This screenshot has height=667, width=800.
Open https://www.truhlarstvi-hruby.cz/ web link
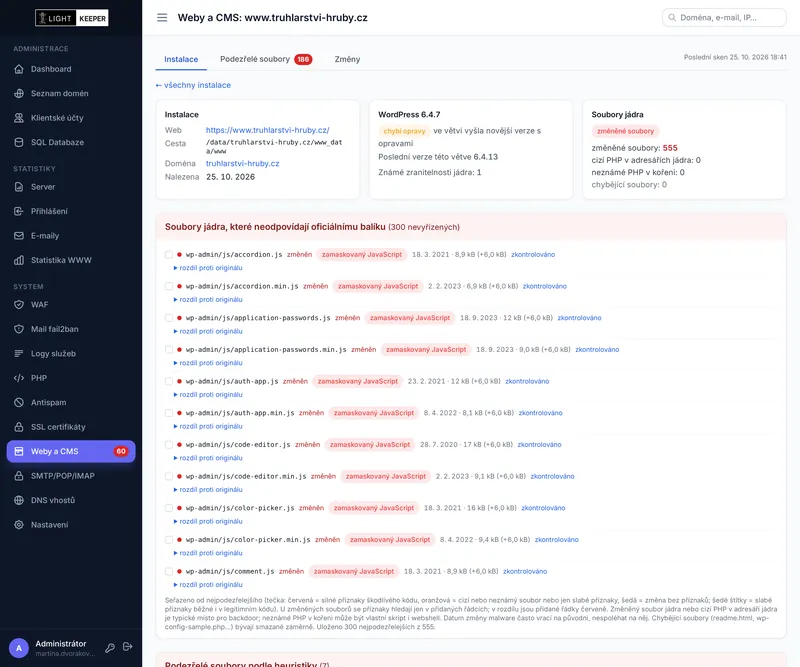(x=267, y=130)
